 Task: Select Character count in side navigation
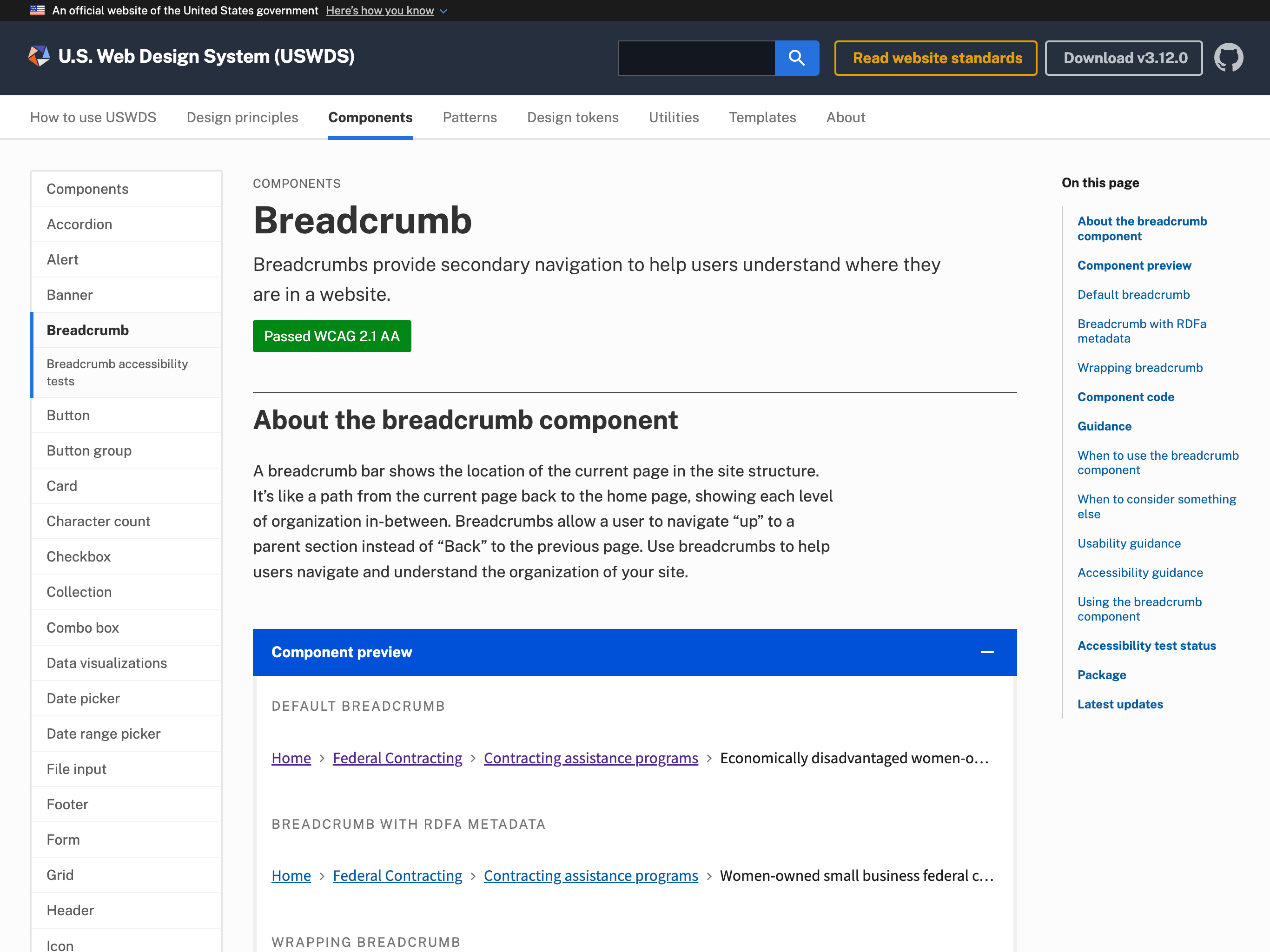coord(126,522)
